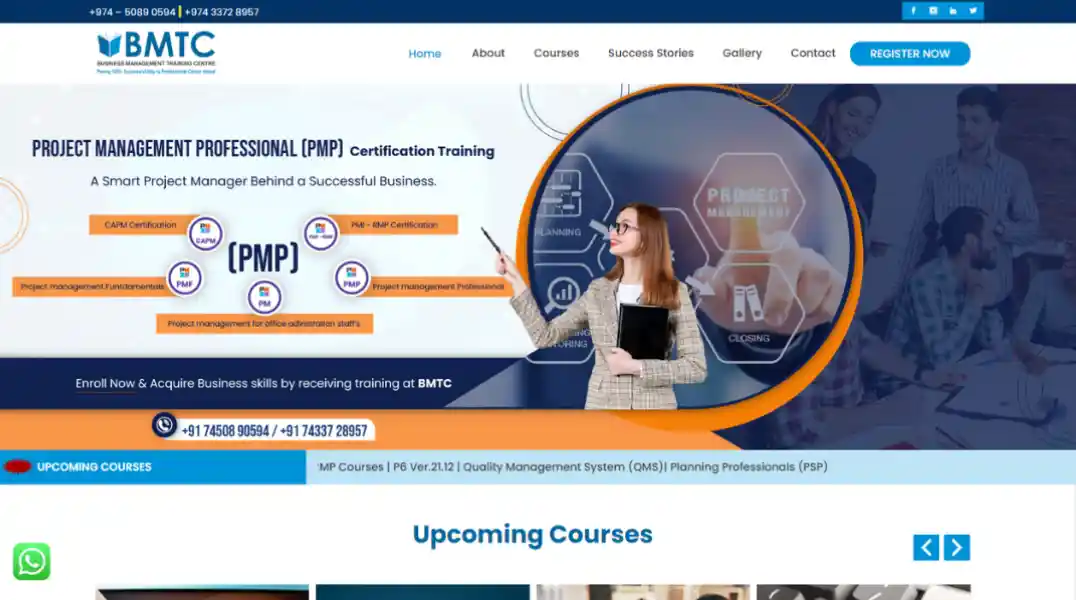Click the "Project management Professional" orange label
Image resolution: width=1076 pixels, height=600 pixels.
point(438,286)
